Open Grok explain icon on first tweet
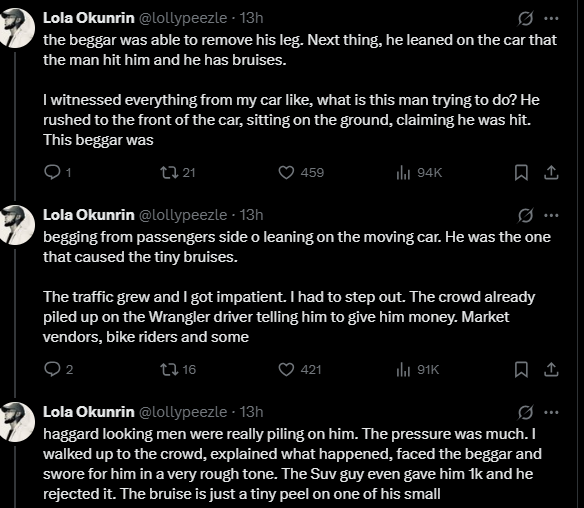 (525, 18)
